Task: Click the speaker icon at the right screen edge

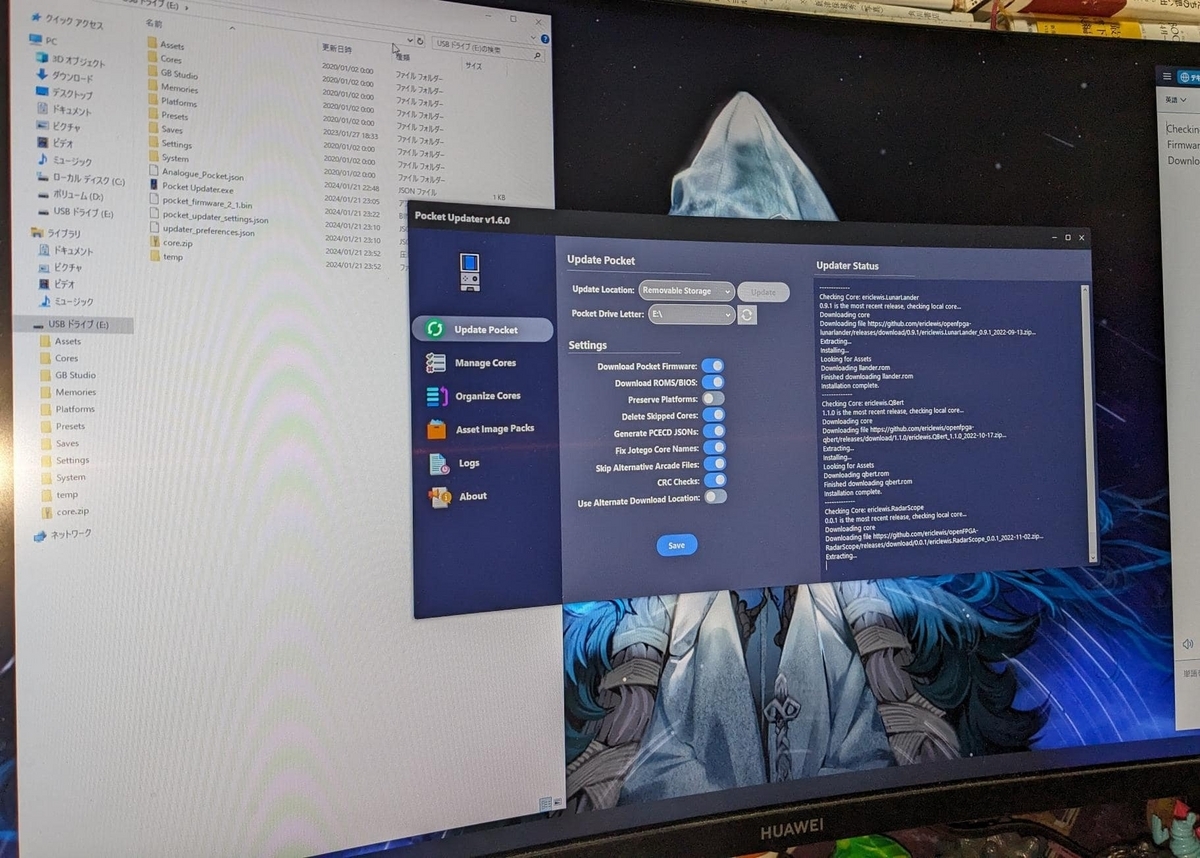Action: pyautogui.click(x=1187, y=645)
